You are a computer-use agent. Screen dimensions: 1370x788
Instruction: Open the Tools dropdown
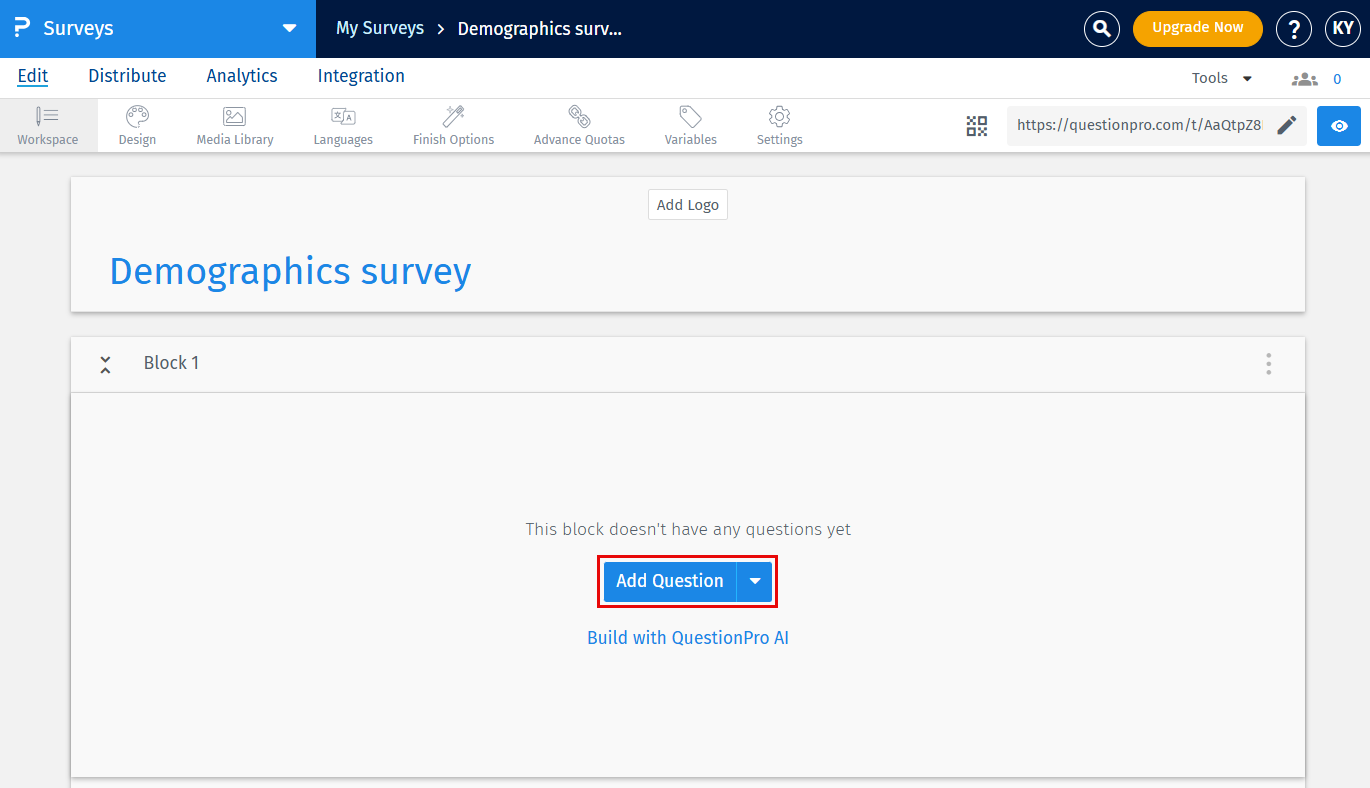(1220, 77)
